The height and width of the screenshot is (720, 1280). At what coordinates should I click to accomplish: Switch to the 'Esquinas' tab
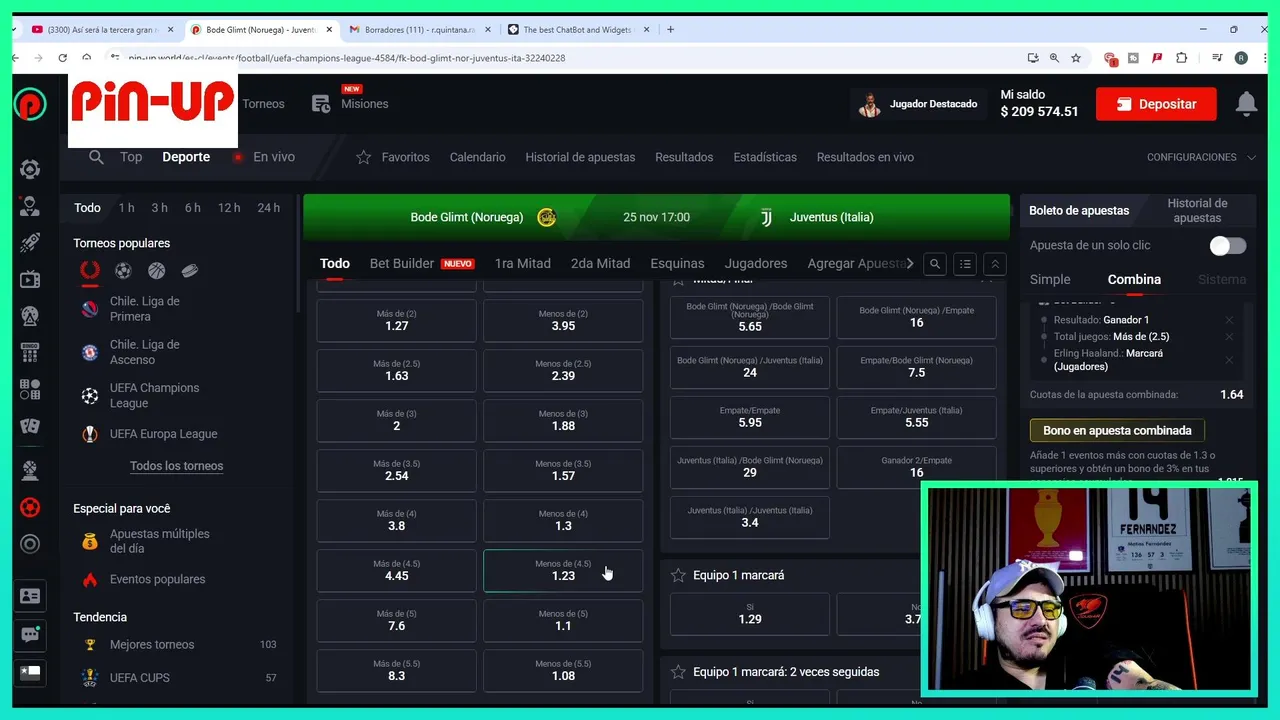point(677,264)
